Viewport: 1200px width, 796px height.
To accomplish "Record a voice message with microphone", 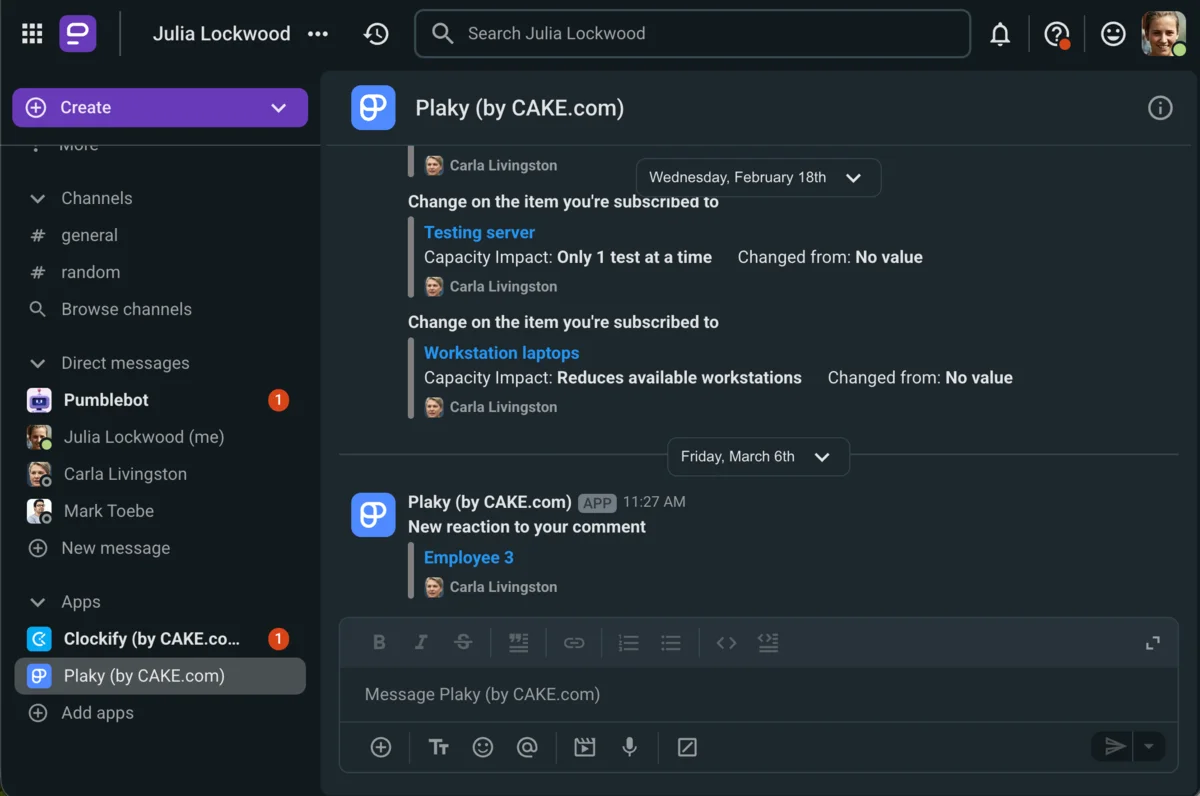I will [629, 747].
